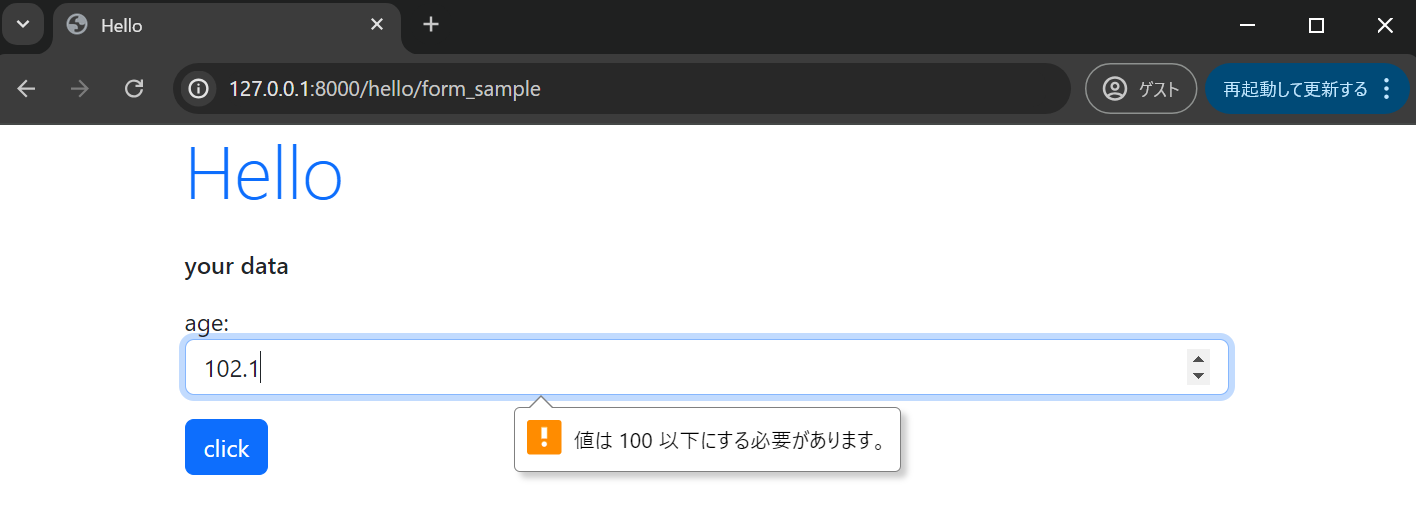Maximize the browser window

(x=1316, y=25)
